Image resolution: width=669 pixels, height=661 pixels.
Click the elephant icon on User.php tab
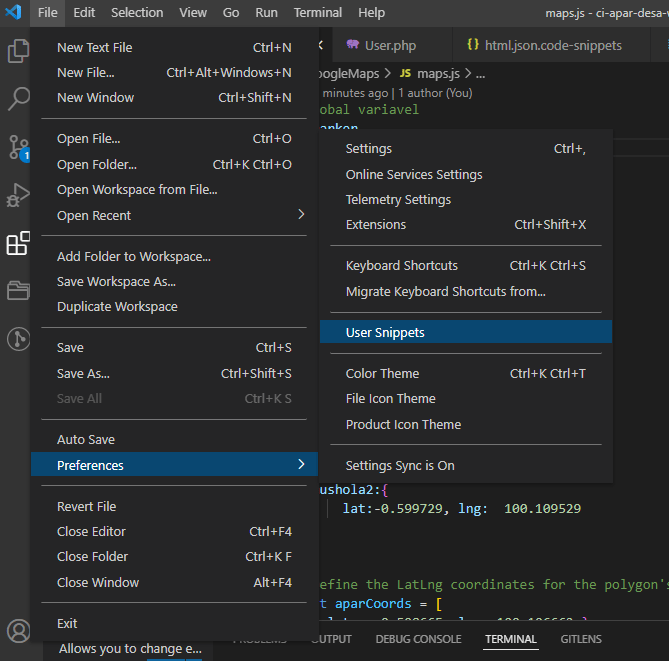click(x=352, y=44)
